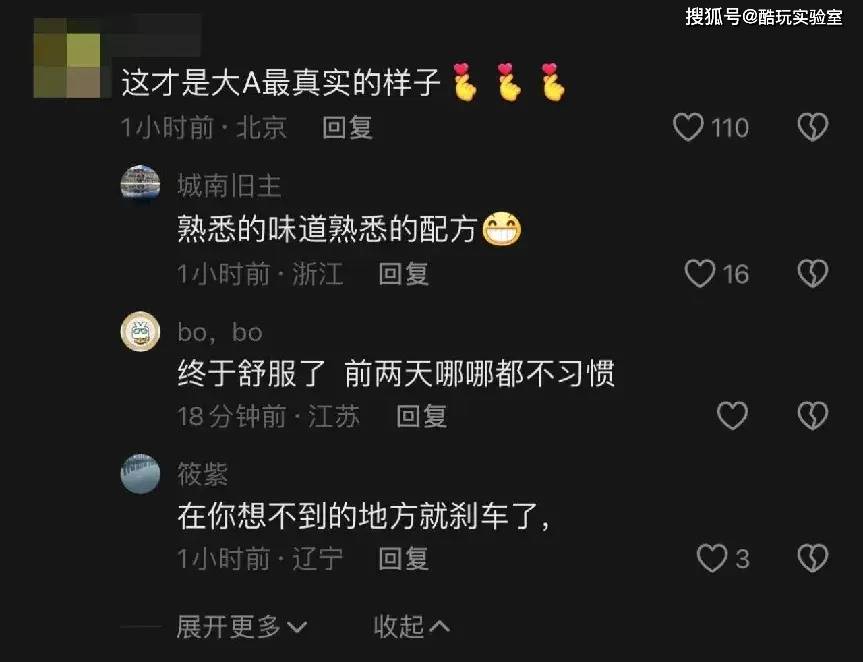Expand more replies with 展开更多
This screenshot has height=662, width=863.
point(241,627)
